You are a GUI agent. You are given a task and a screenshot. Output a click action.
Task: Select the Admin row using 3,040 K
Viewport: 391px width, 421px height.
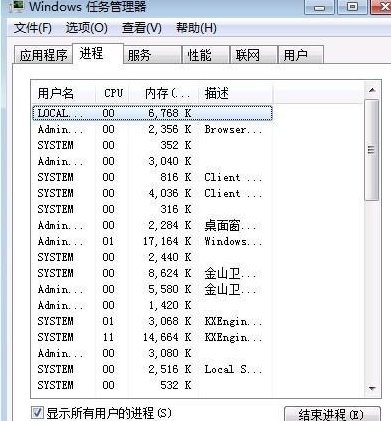click(x=153, y=161)
